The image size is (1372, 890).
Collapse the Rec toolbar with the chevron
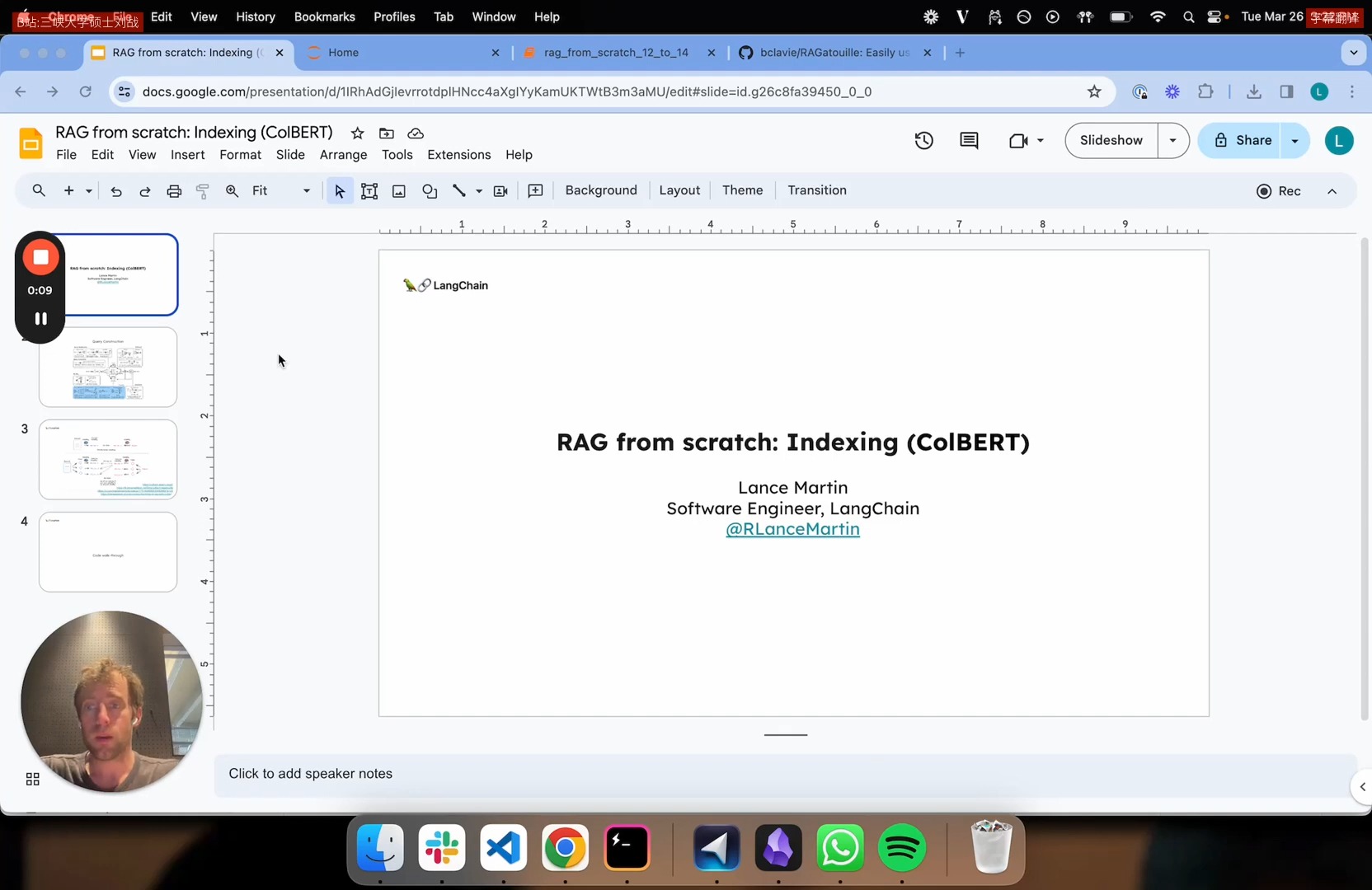coord(1332,190)
